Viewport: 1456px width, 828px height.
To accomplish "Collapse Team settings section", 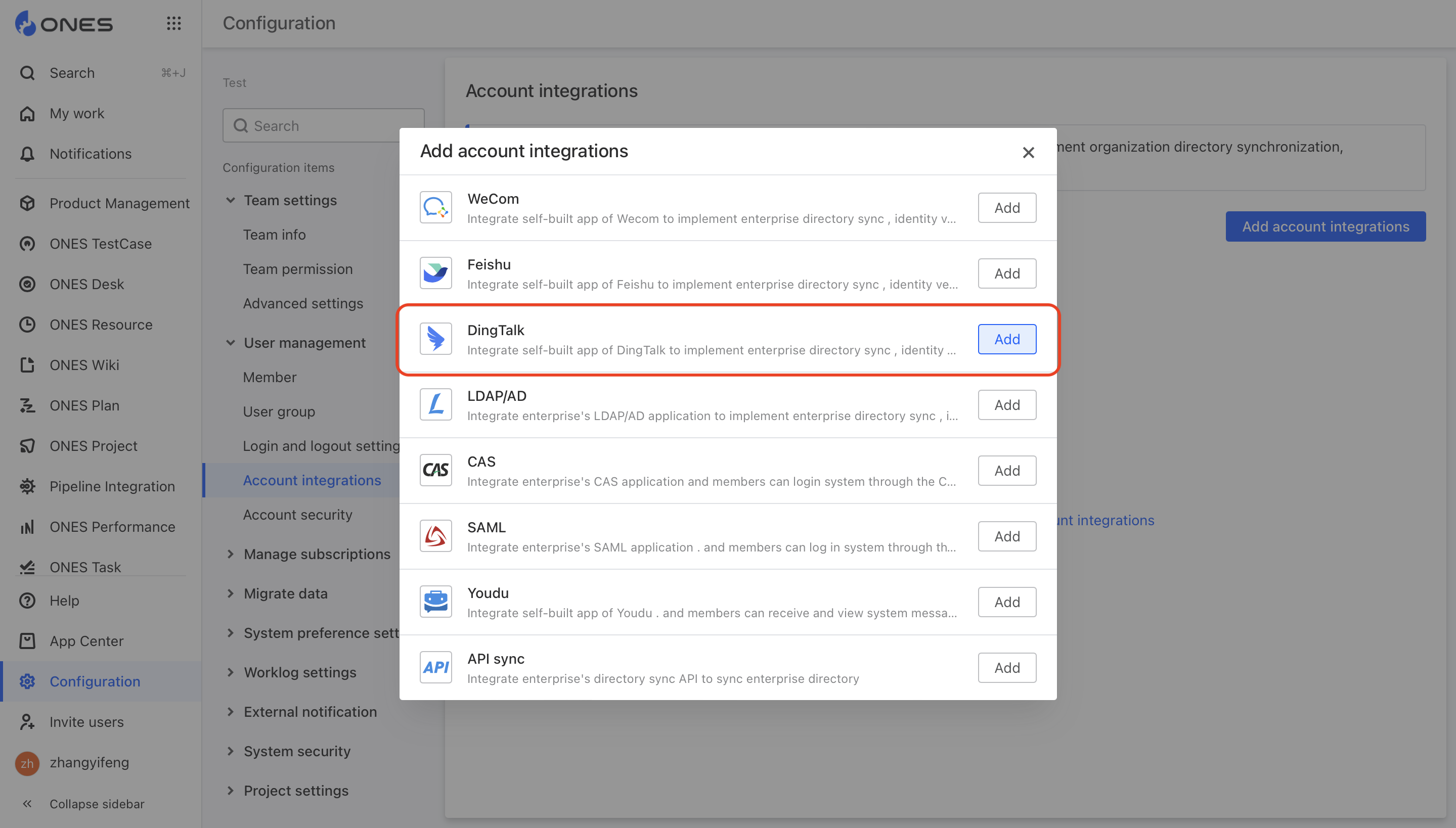I will pos(231,200).
